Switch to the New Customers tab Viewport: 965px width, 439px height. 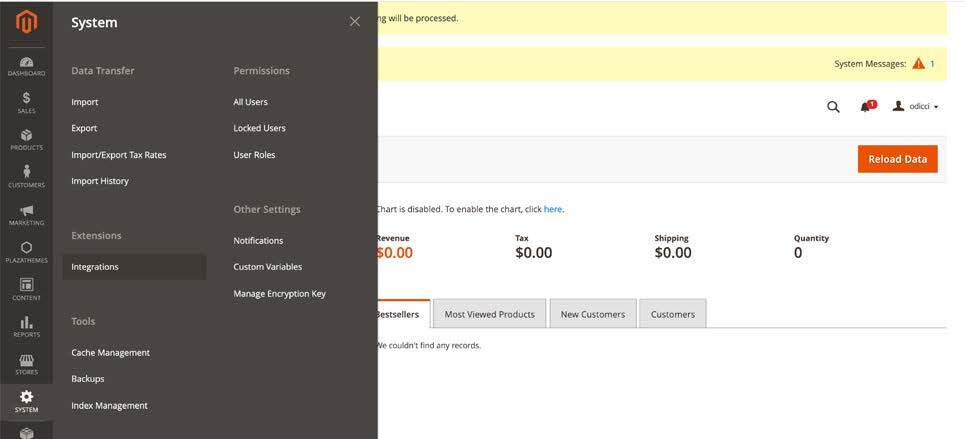[592, 314]
